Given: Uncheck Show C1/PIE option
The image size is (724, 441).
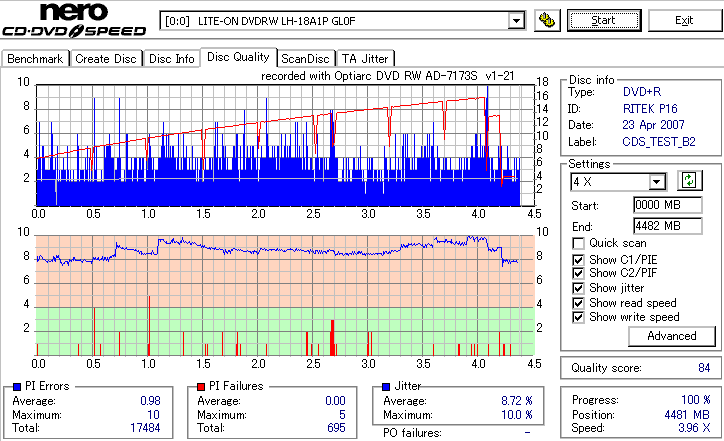Looking at the screenshot, I should pos(578,260).
